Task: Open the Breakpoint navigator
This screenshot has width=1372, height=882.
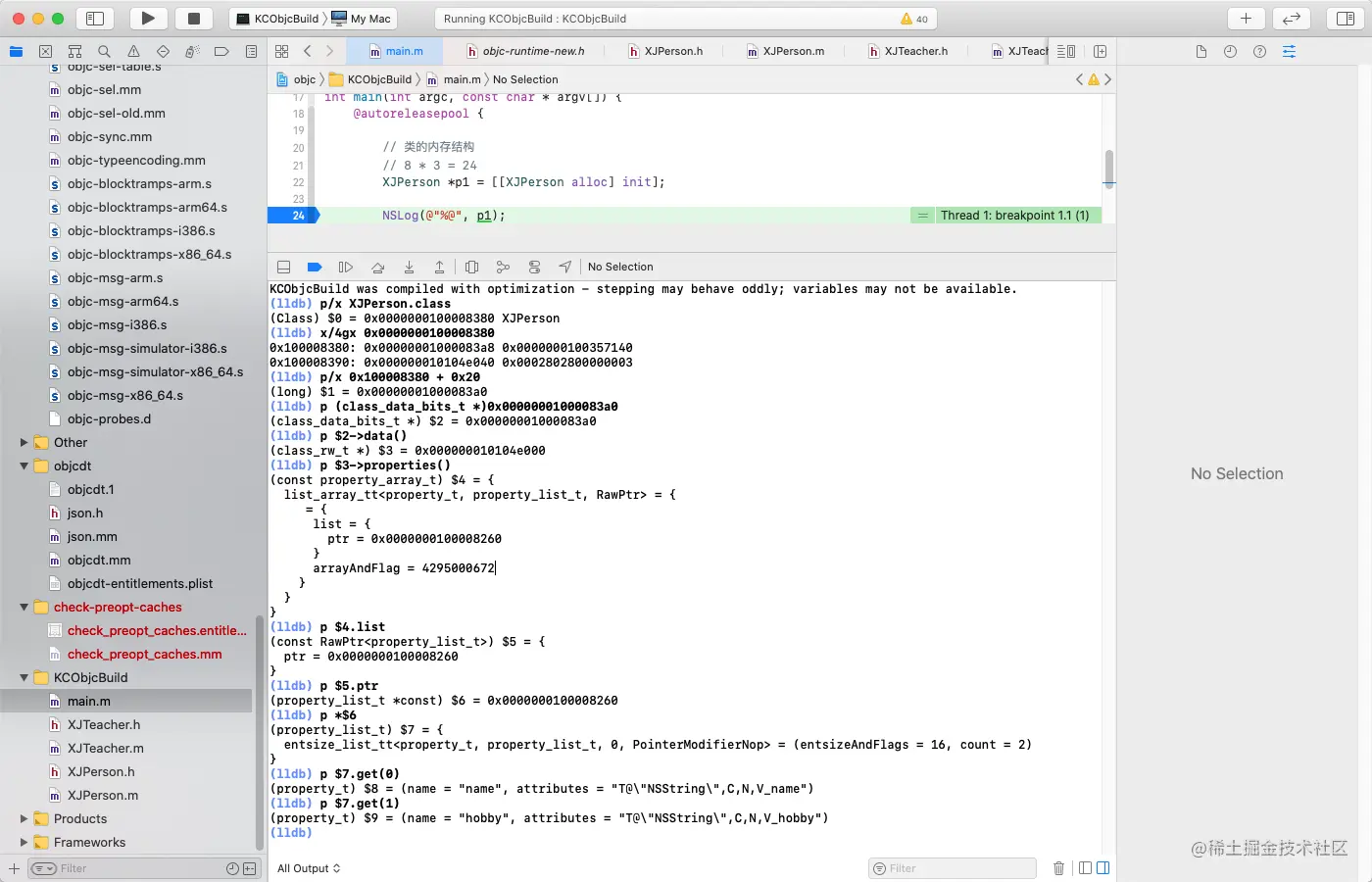Action: point(221,51)
